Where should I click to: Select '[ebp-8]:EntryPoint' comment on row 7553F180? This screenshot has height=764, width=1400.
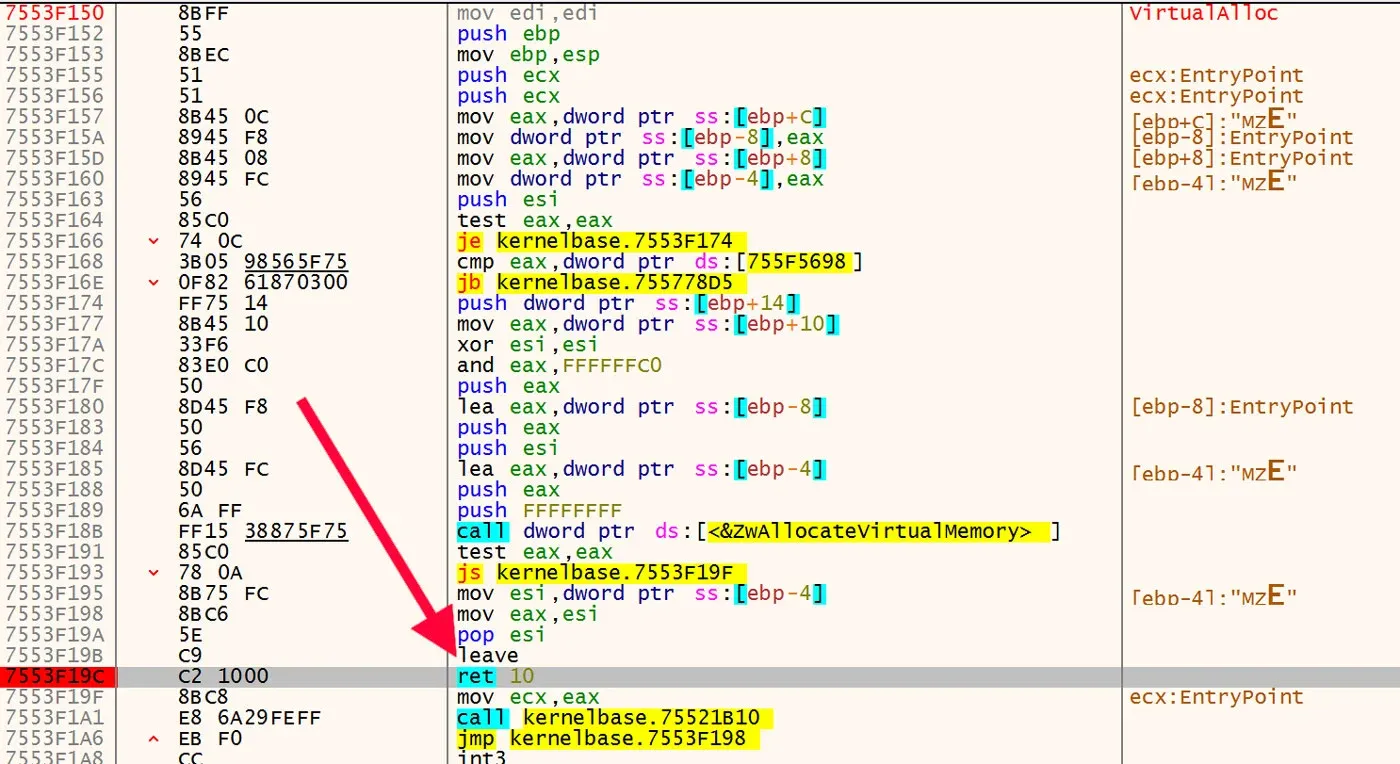pyautogui.click(x=1242, y=407)
